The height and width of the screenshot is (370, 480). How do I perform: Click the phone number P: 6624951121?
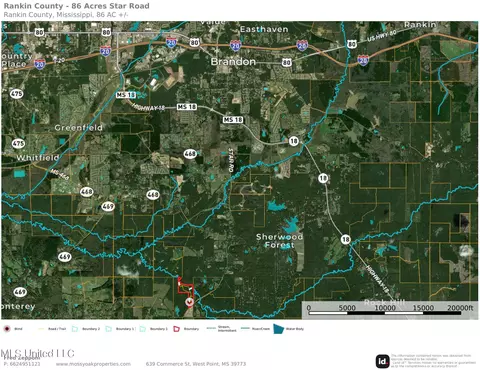pyautogui.click(x=22, y=364)
